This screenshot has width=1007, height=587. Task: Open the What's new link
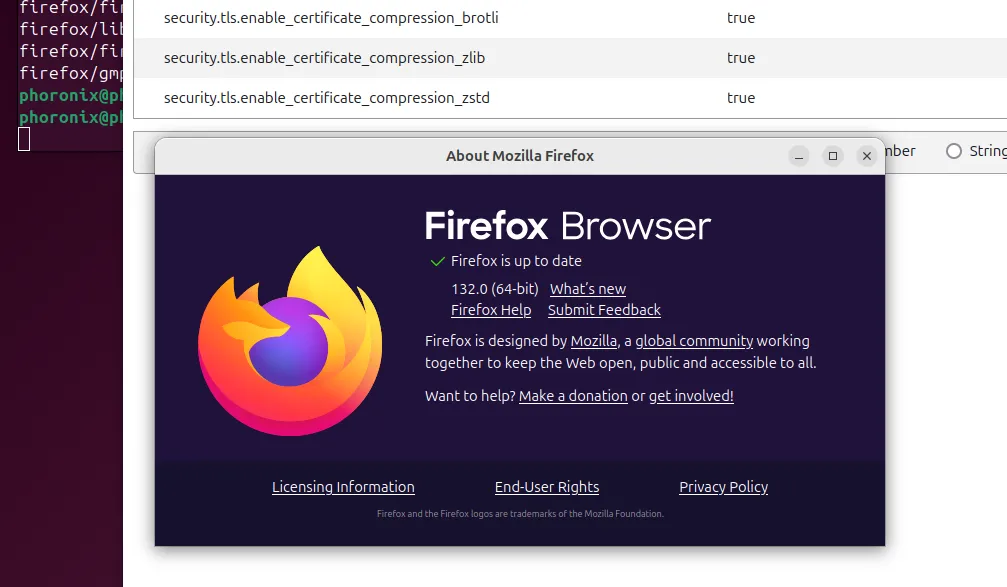tap(588, 289)
